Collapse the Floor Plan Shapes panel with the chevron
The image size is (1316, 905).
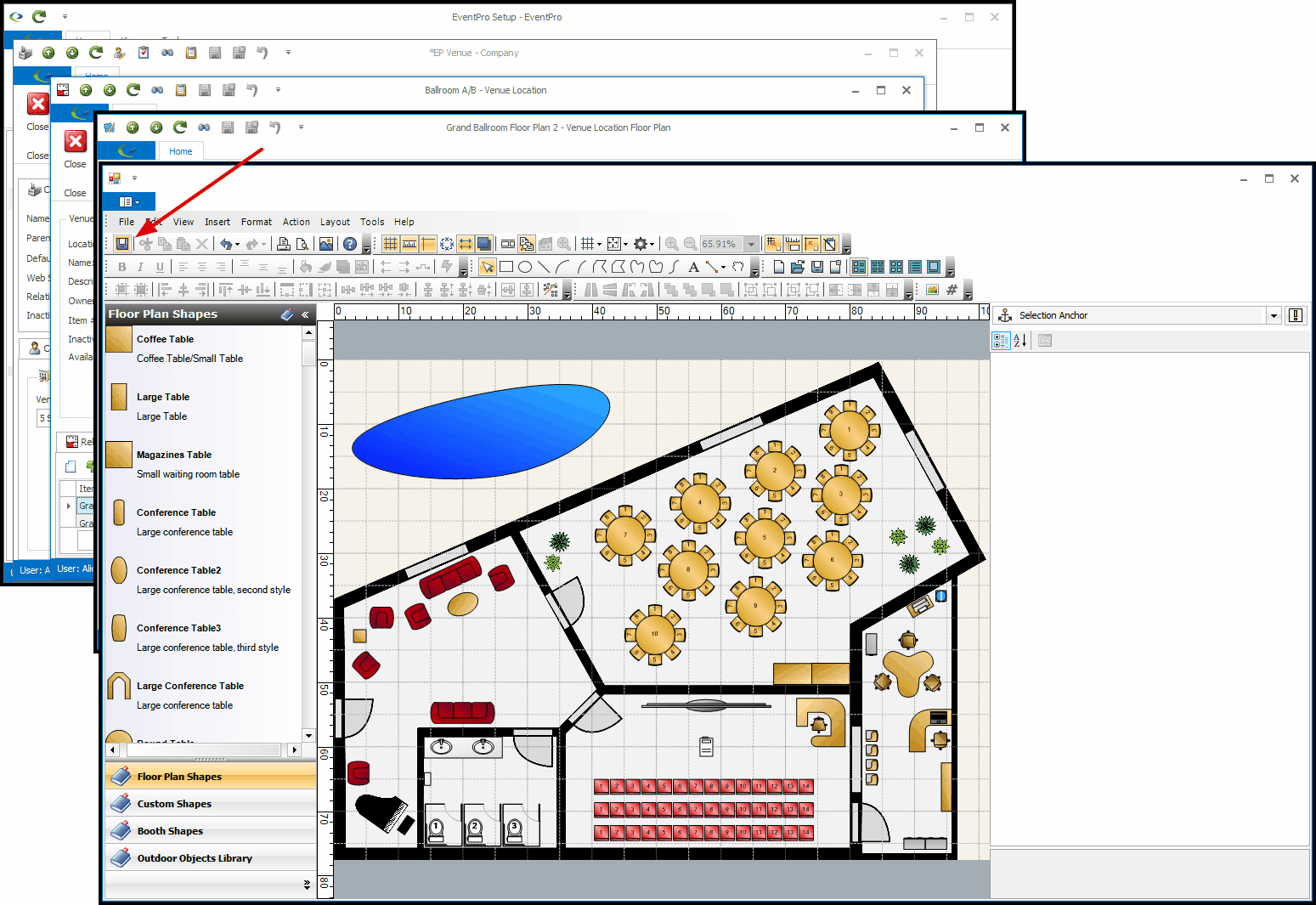click(305, 314)
